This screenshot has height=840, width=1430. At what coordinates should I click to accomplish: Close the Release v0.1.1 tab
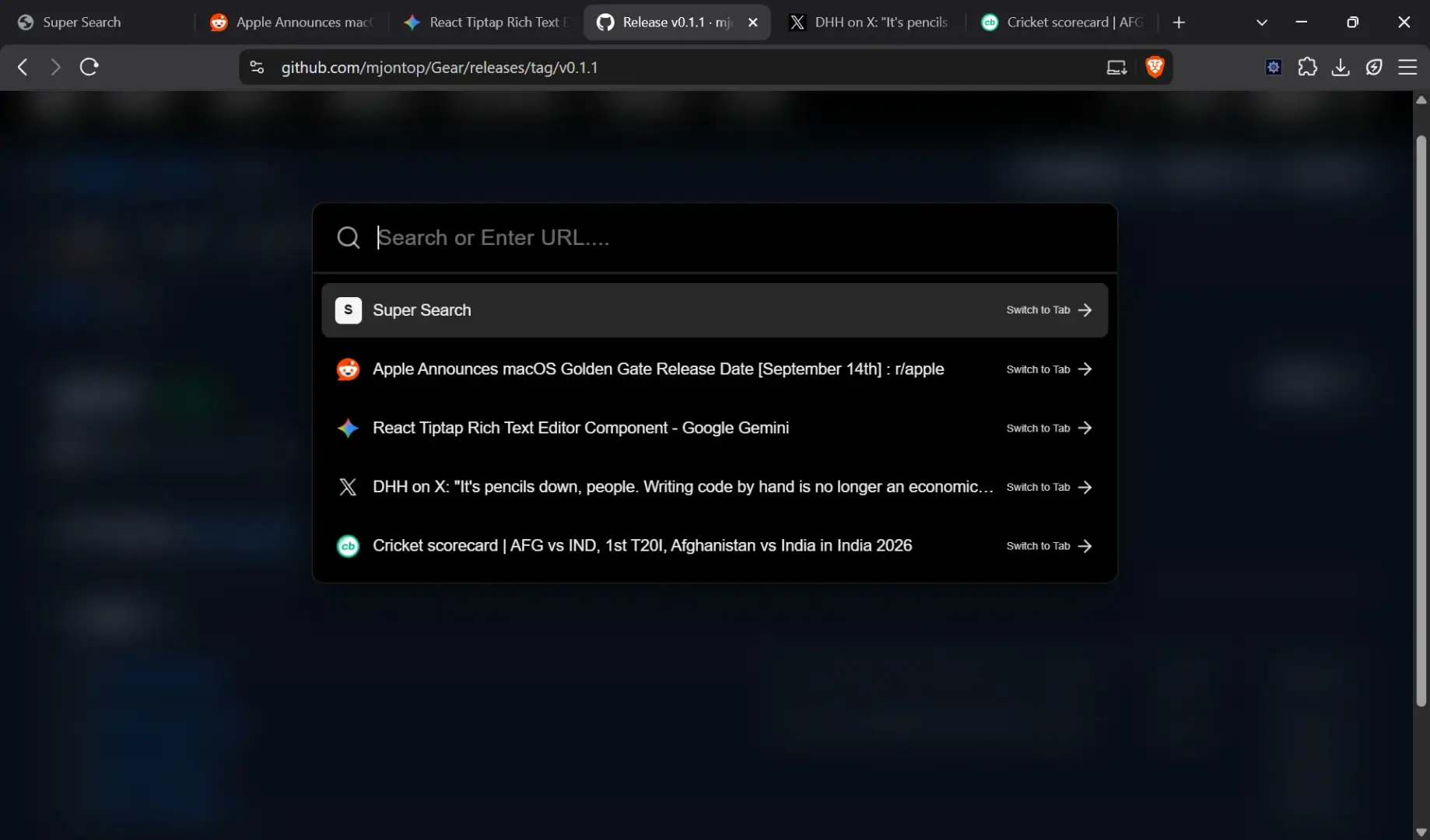(x=752, y=23)
